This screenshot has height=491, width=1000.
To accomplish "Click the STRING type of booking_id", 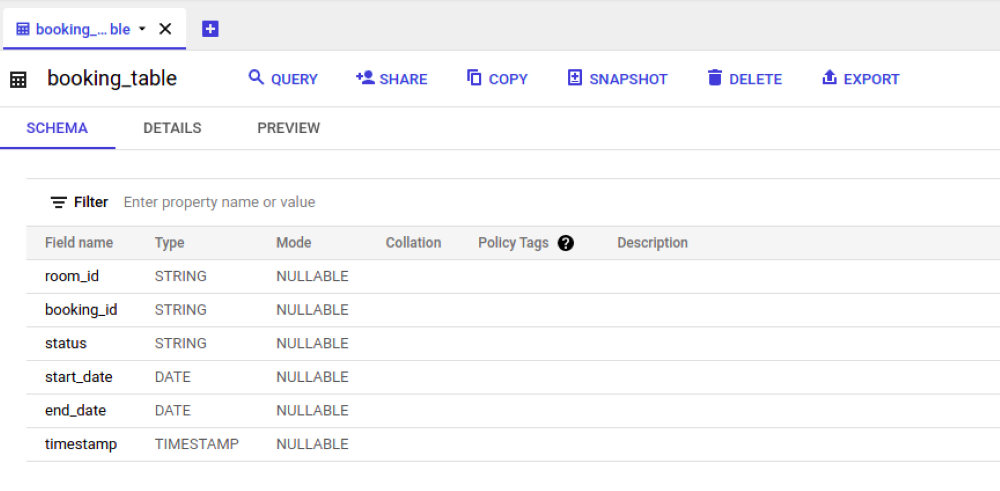I will click(180, 310).
